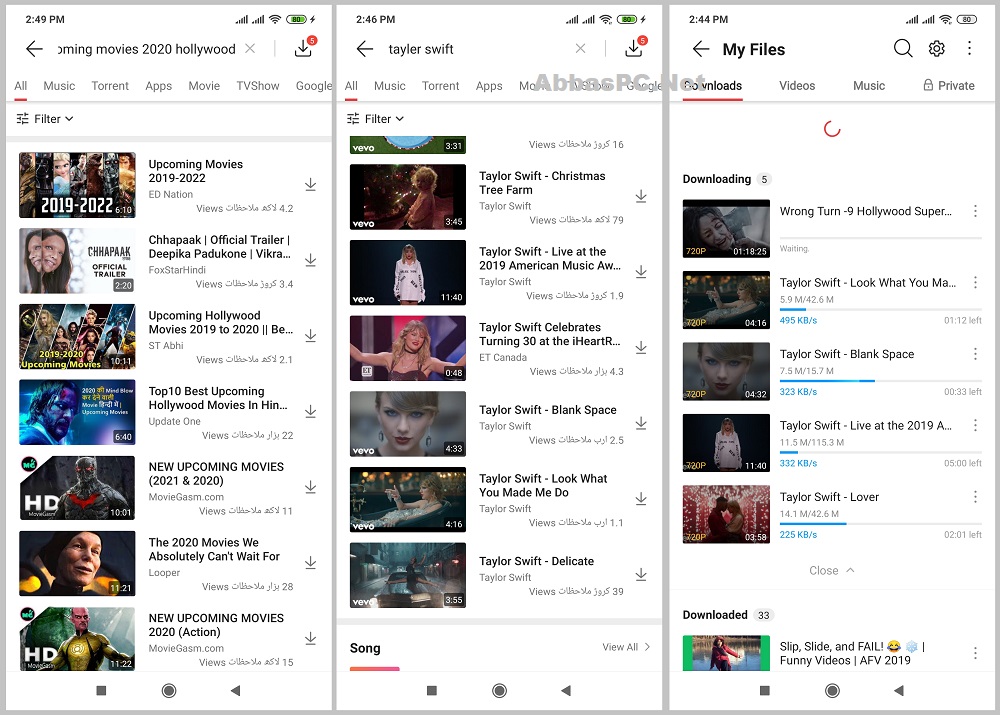1000x715 pixels.
Task: Download NEW UPCOMING MOVIES (2021 & 2020)
Action: point(311,487)
